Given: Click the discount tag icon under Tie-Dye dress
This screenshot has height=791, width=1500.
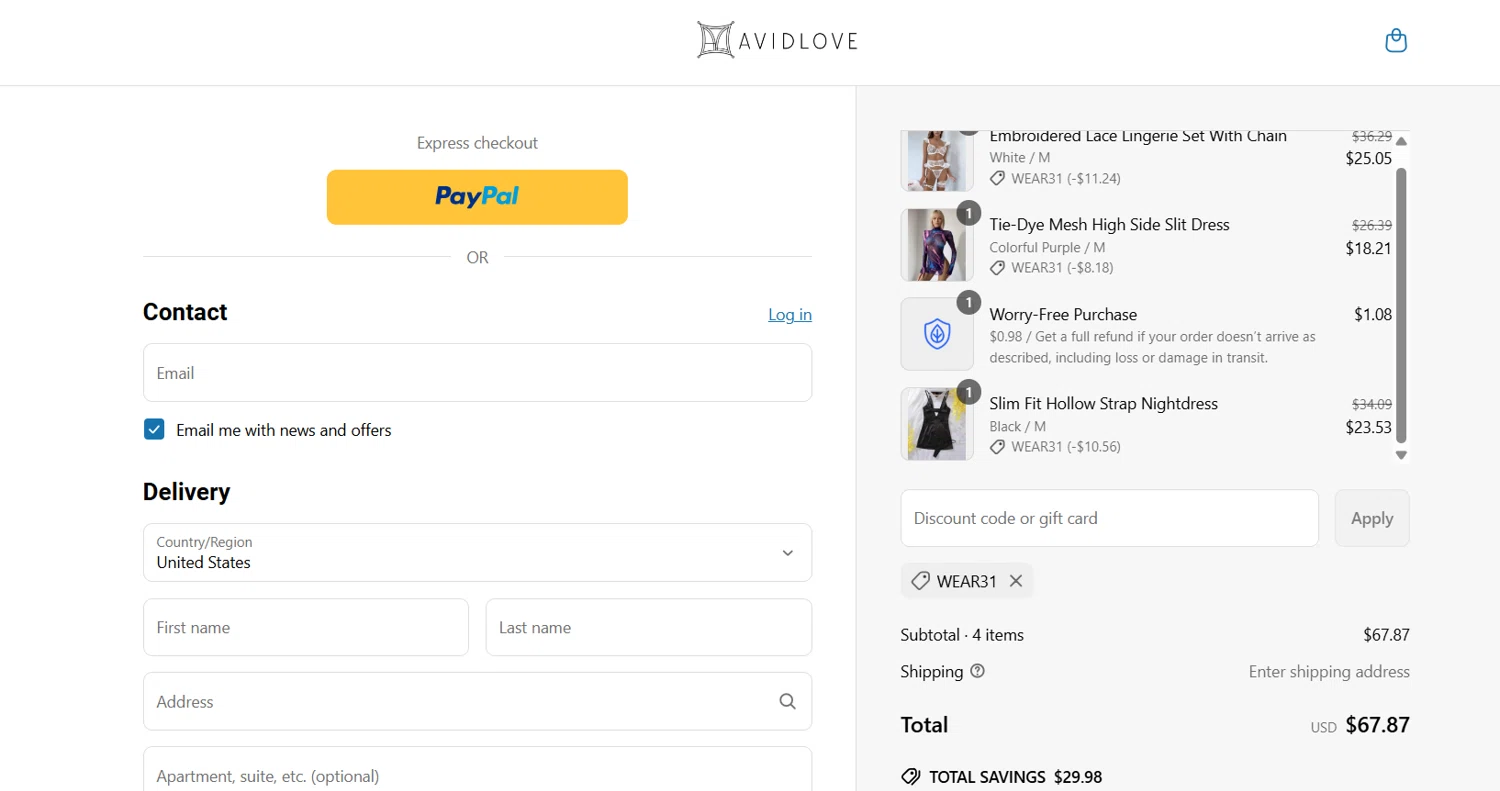Looking at the screenshot, I should [x=997, y=268].
